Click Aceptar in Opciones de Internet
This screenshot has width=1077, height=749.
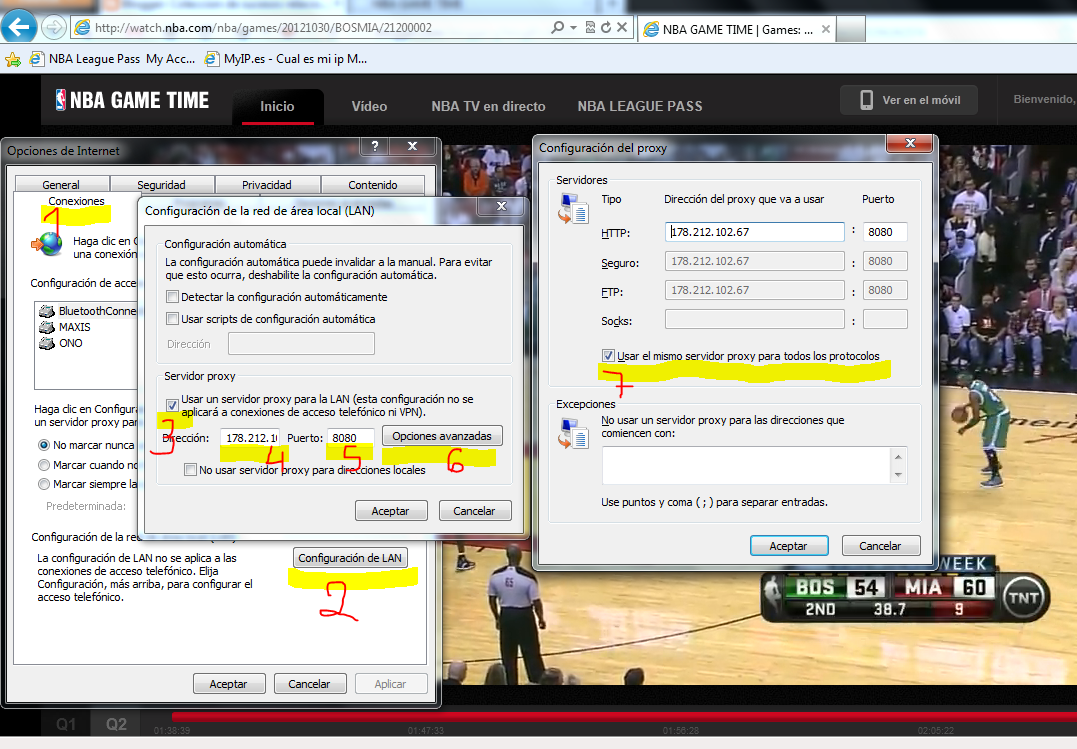(229, 684)
